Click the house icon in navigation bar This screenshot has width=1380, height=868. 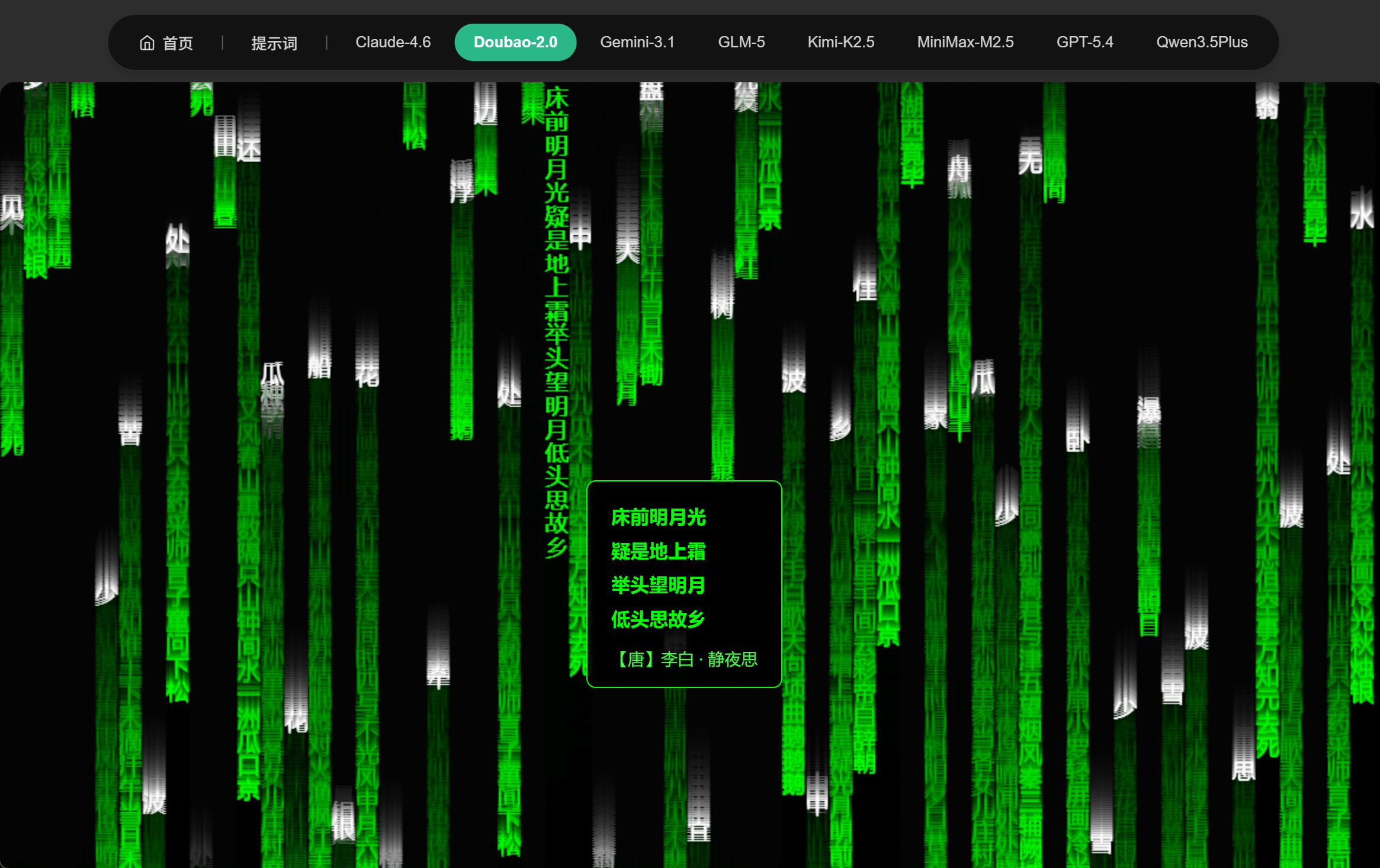(x=147, y=43)
